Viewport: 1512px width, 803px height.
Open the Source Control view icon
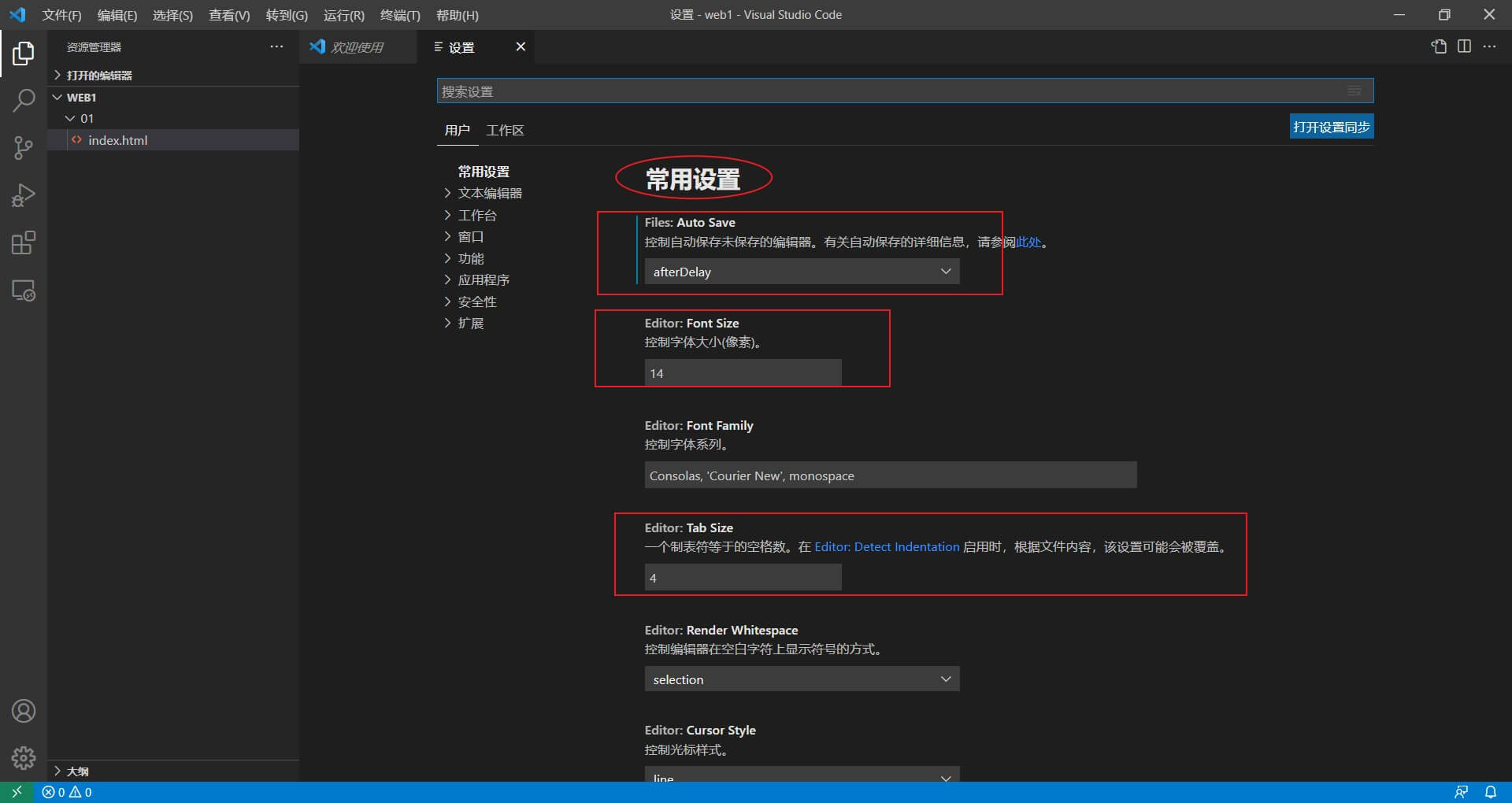click(x=24, y=148)
